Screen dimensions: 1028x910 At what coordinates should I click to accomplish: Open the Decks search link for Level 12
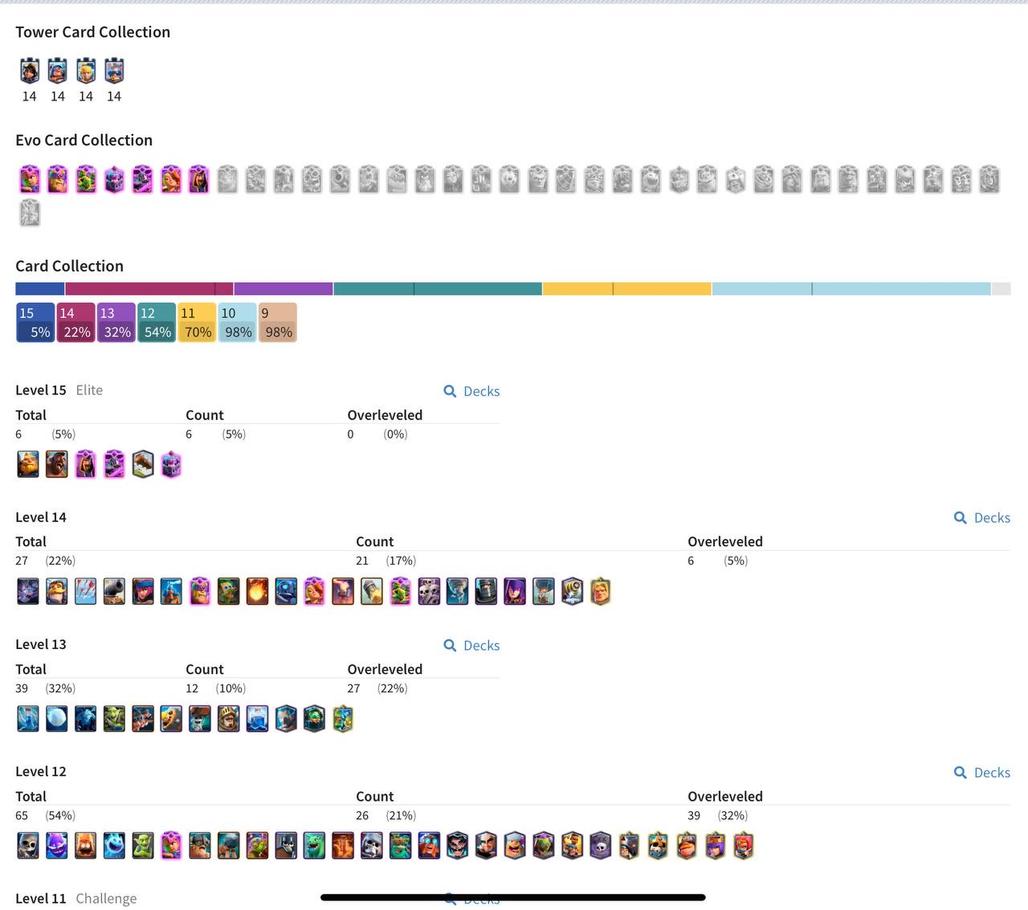pyautogui.click(x=982, y=773)
